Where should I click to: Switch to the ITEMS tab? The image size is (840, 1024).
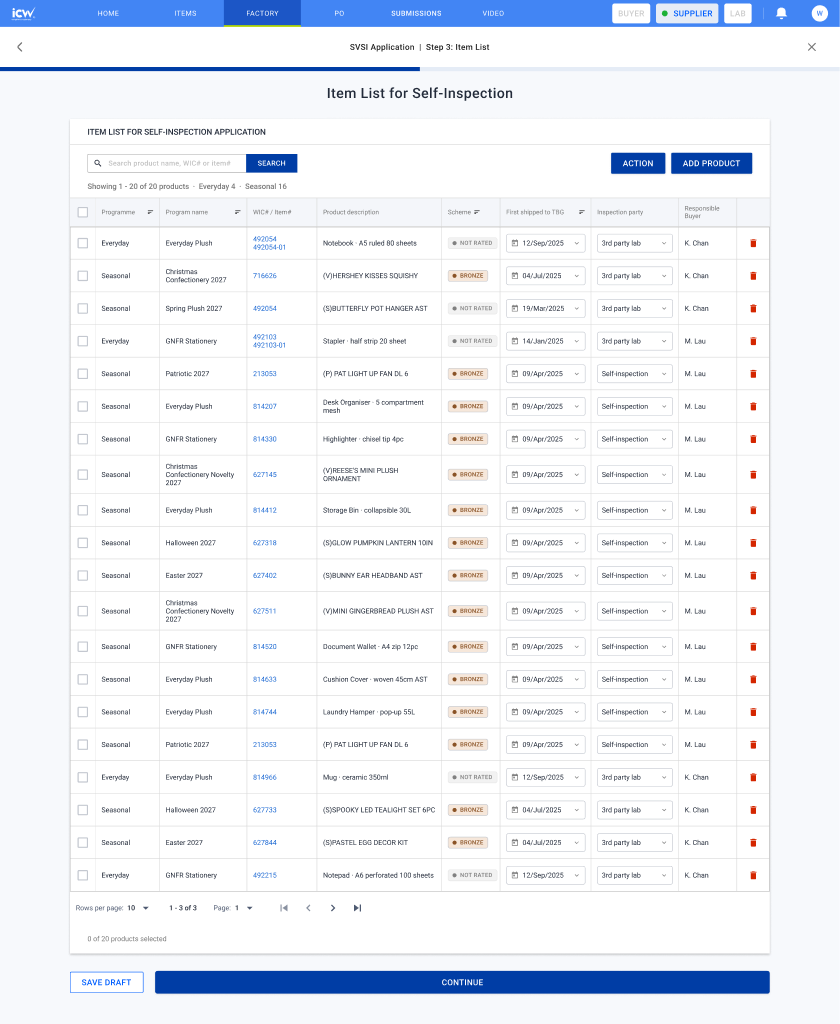186,13
